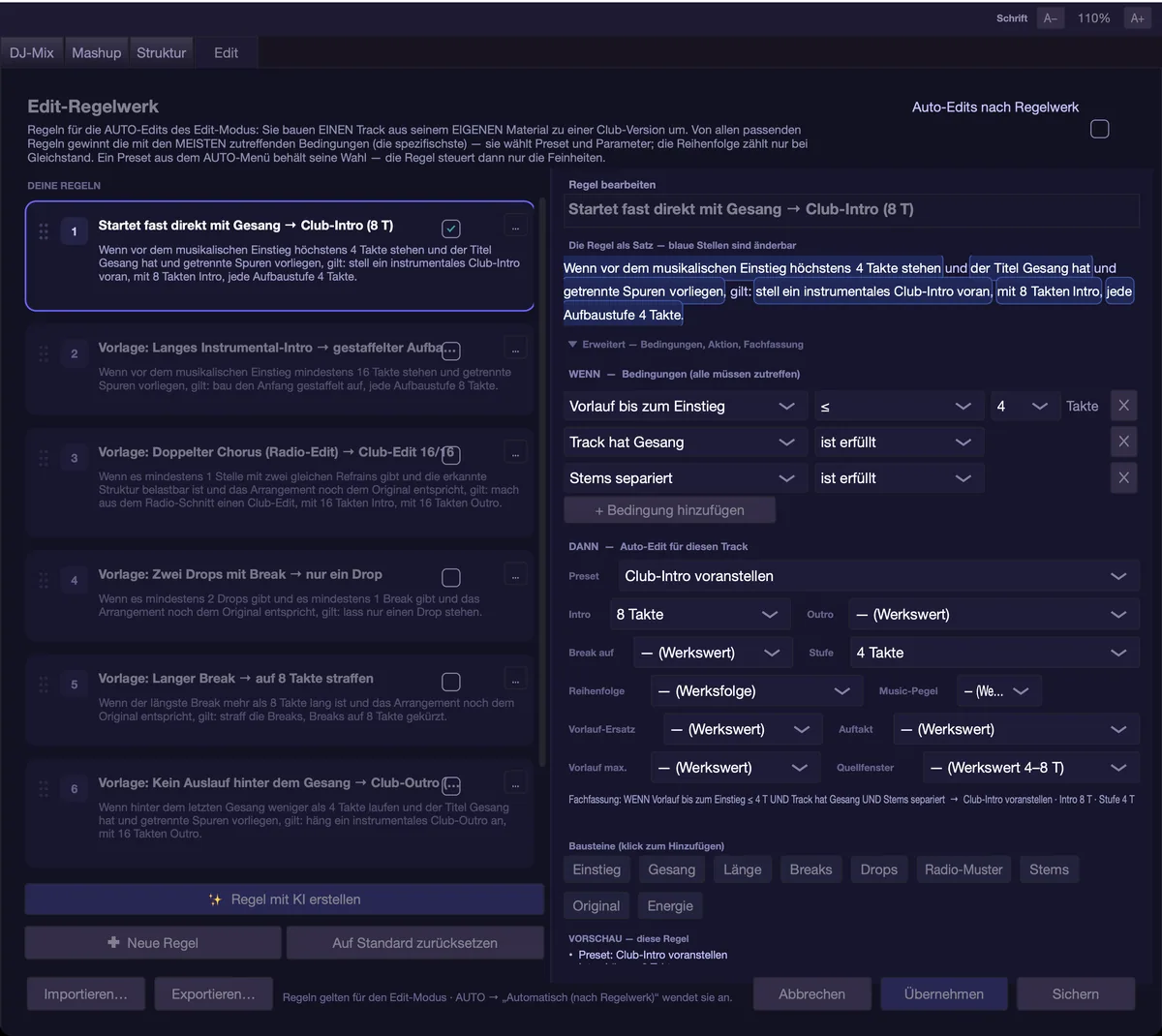The image size is (1162, 1036).
Task: Remove the 'Vorlauf bis zum Einstieg' condition
Action: tap(1123, 406)
